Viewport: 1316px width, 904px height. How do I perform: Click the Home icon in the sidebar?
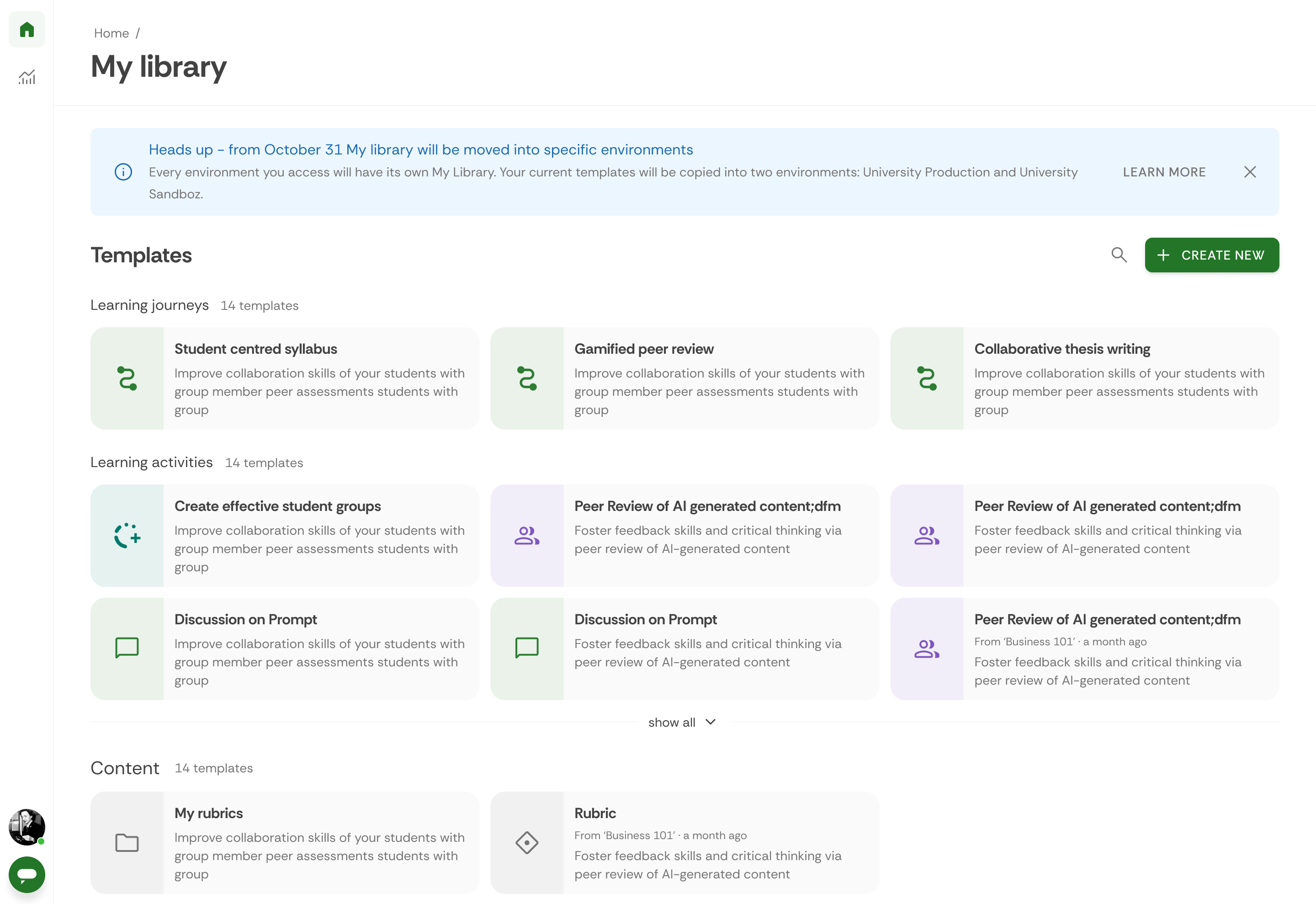tap(27, 29)
